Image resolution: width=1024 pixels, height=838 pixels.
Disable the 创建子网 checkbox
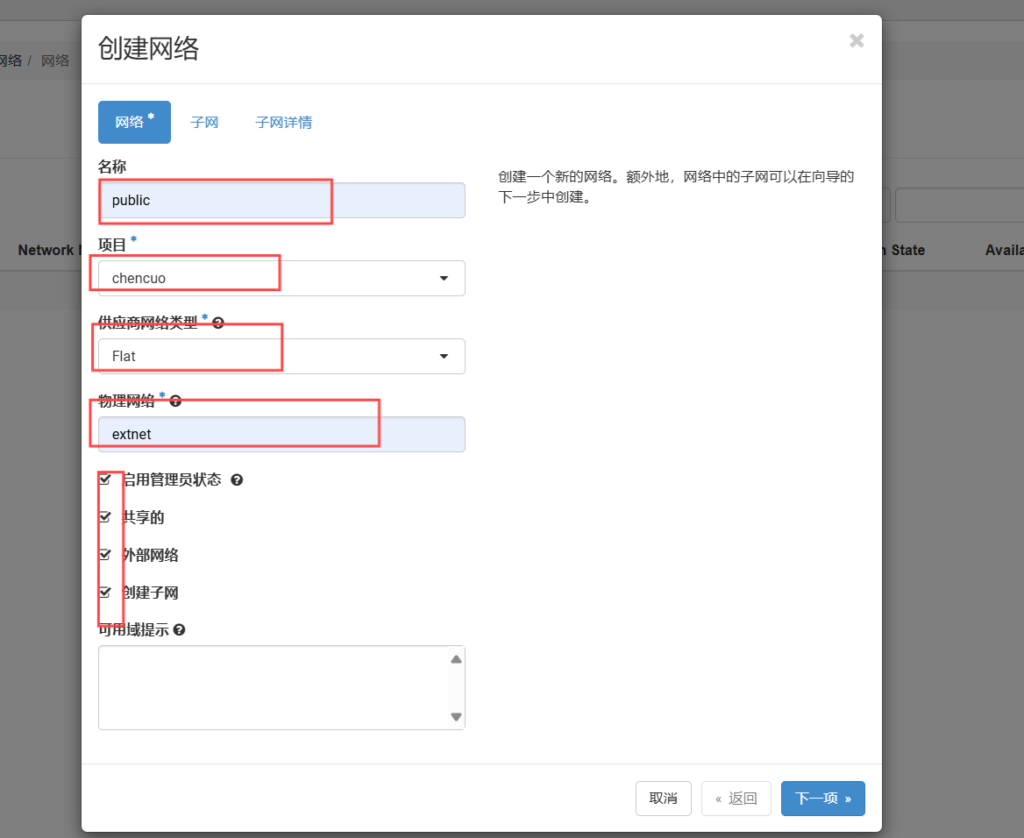(x=105, y=592)
